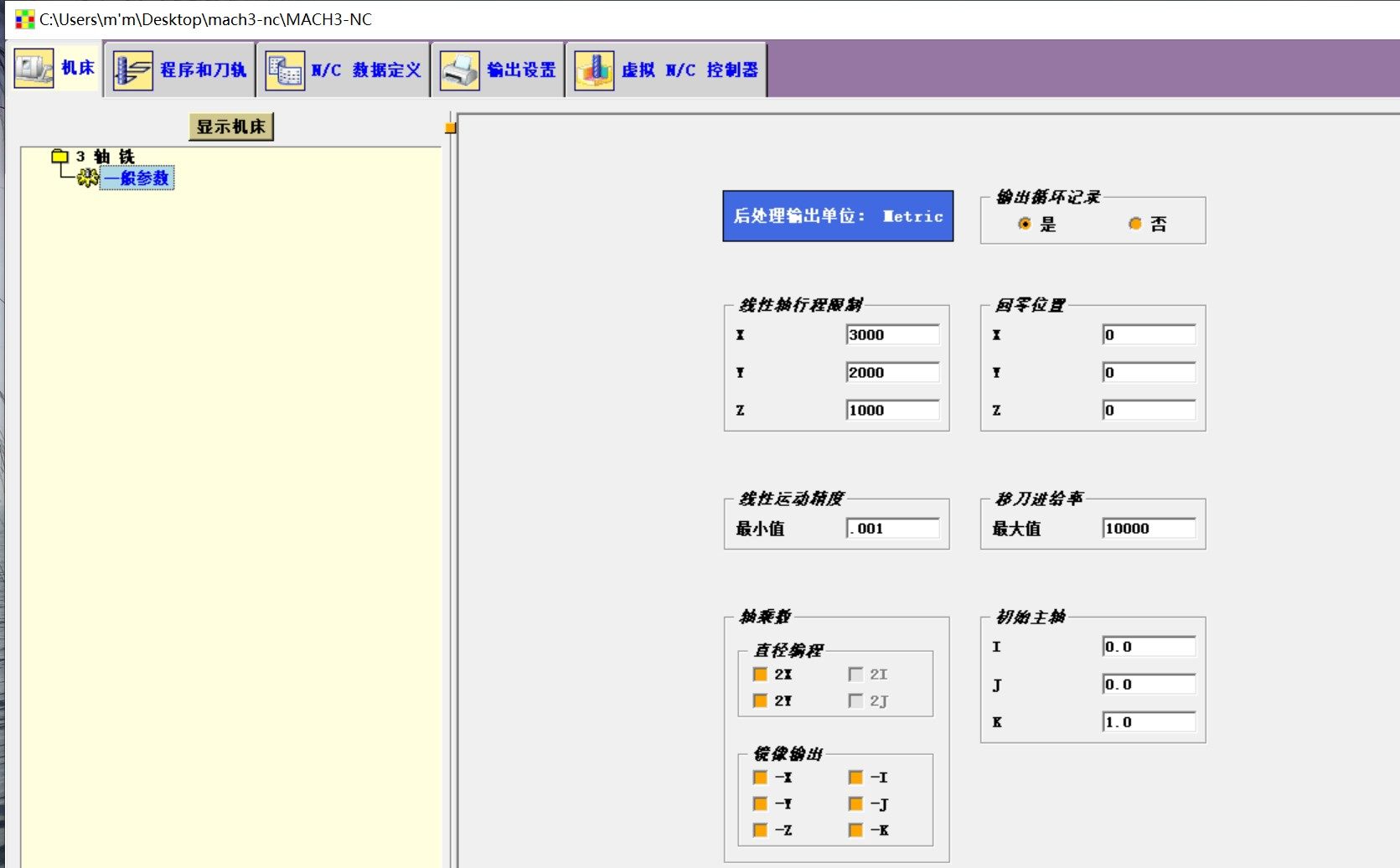Toggle the 2X diameter programming checkbox
This screenshot has height=868, width=1400.
pyautogui.click(x=760, y=674)
